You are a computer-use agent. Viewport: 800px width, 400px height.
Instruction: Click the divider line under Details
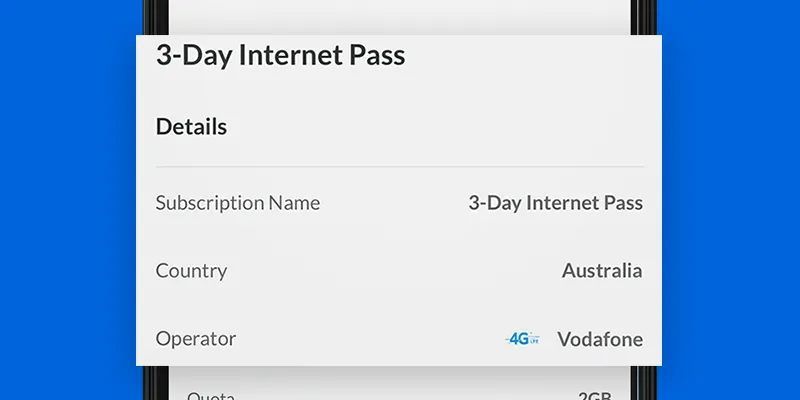tap(400, 166)
